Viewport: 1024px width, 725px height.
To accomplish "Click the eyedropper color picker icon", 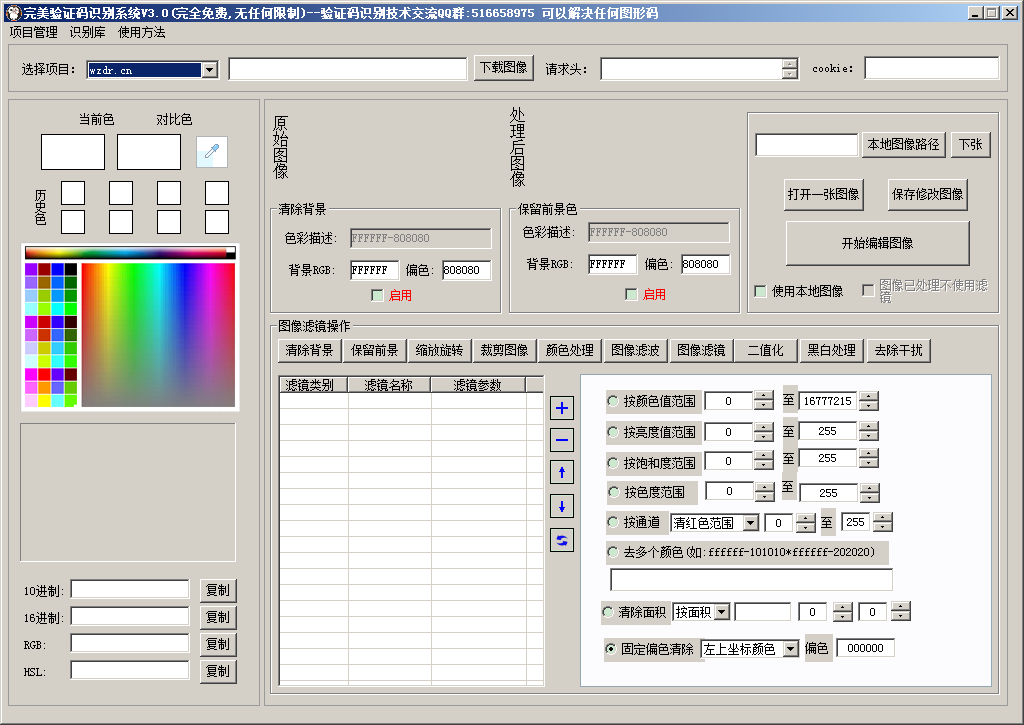I will pos(211,152).
